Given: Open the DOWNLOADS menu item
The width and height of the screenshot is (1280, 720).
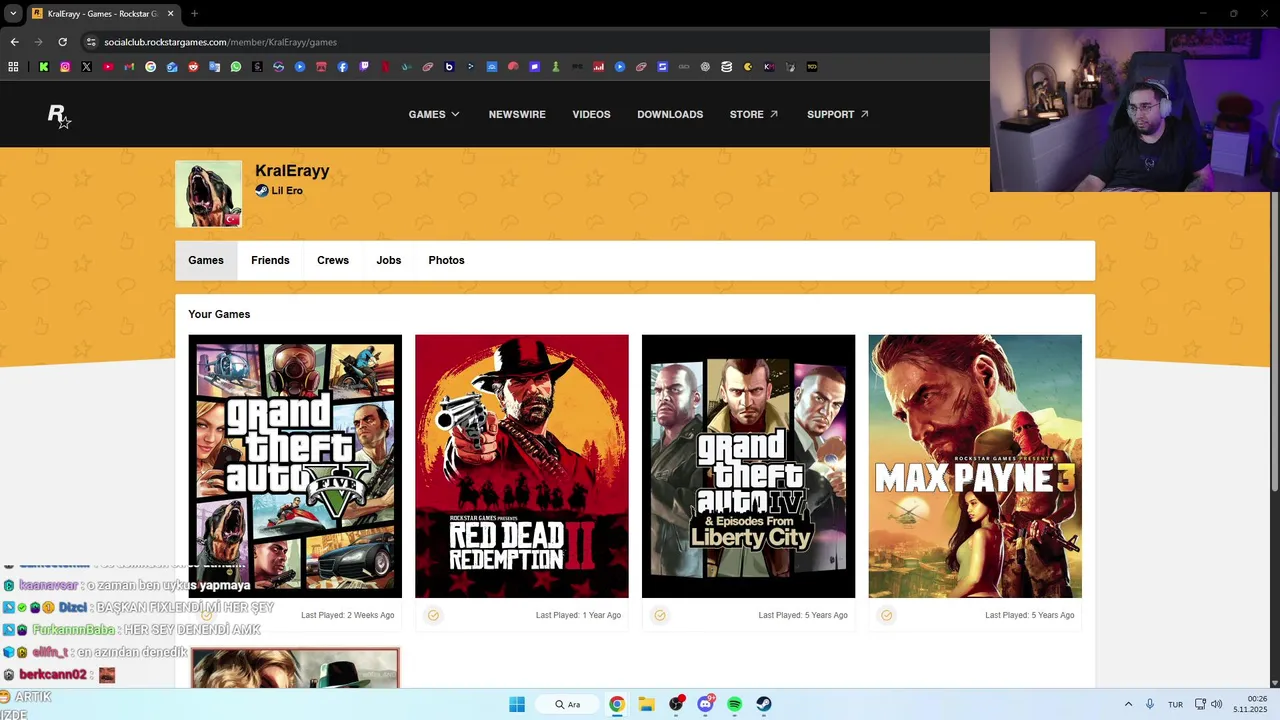Looking at the screenshot, I should click(x=670, y=114).
